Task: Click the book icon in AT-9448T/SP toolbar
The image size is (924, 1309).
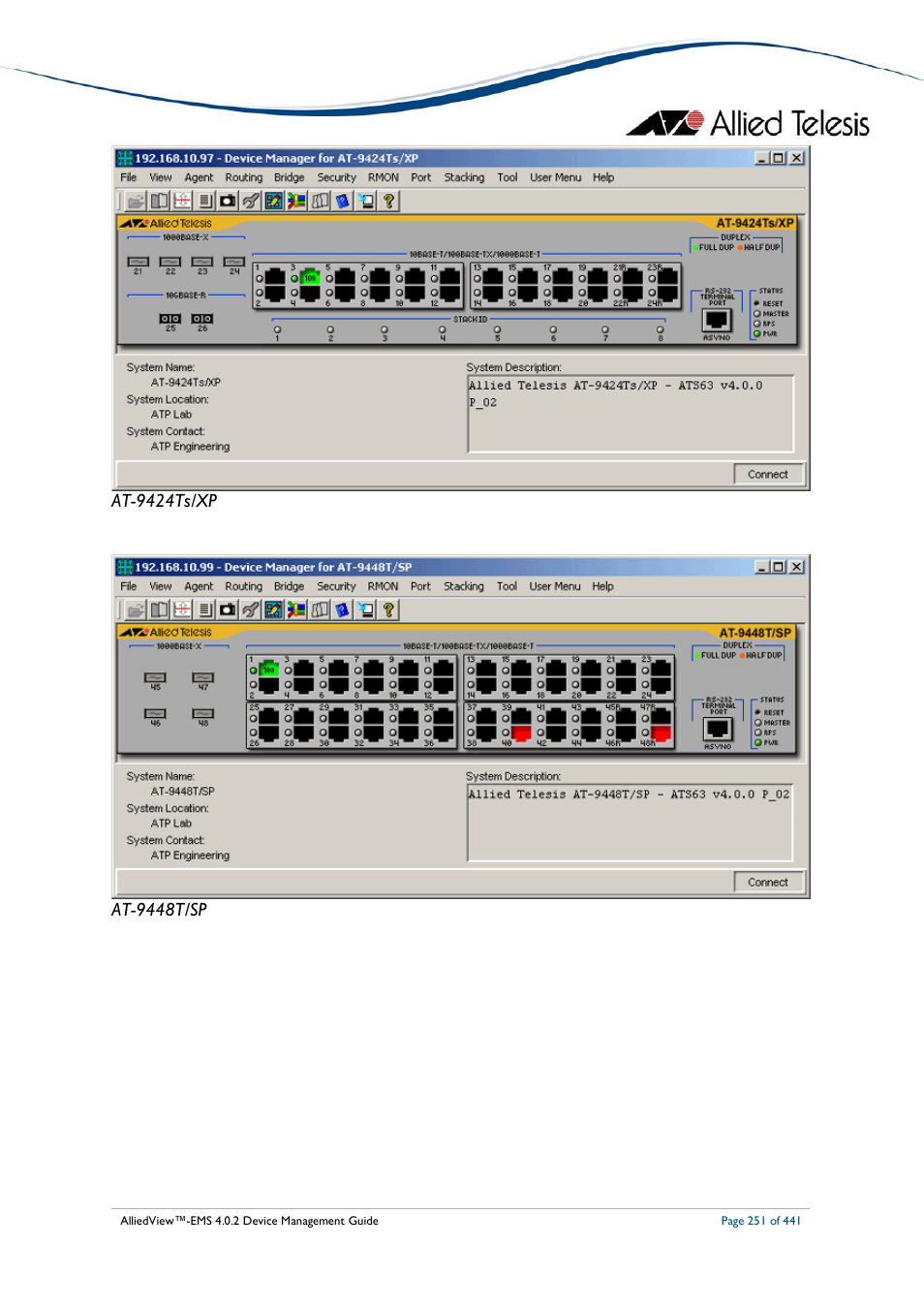Action: point(159,609)
